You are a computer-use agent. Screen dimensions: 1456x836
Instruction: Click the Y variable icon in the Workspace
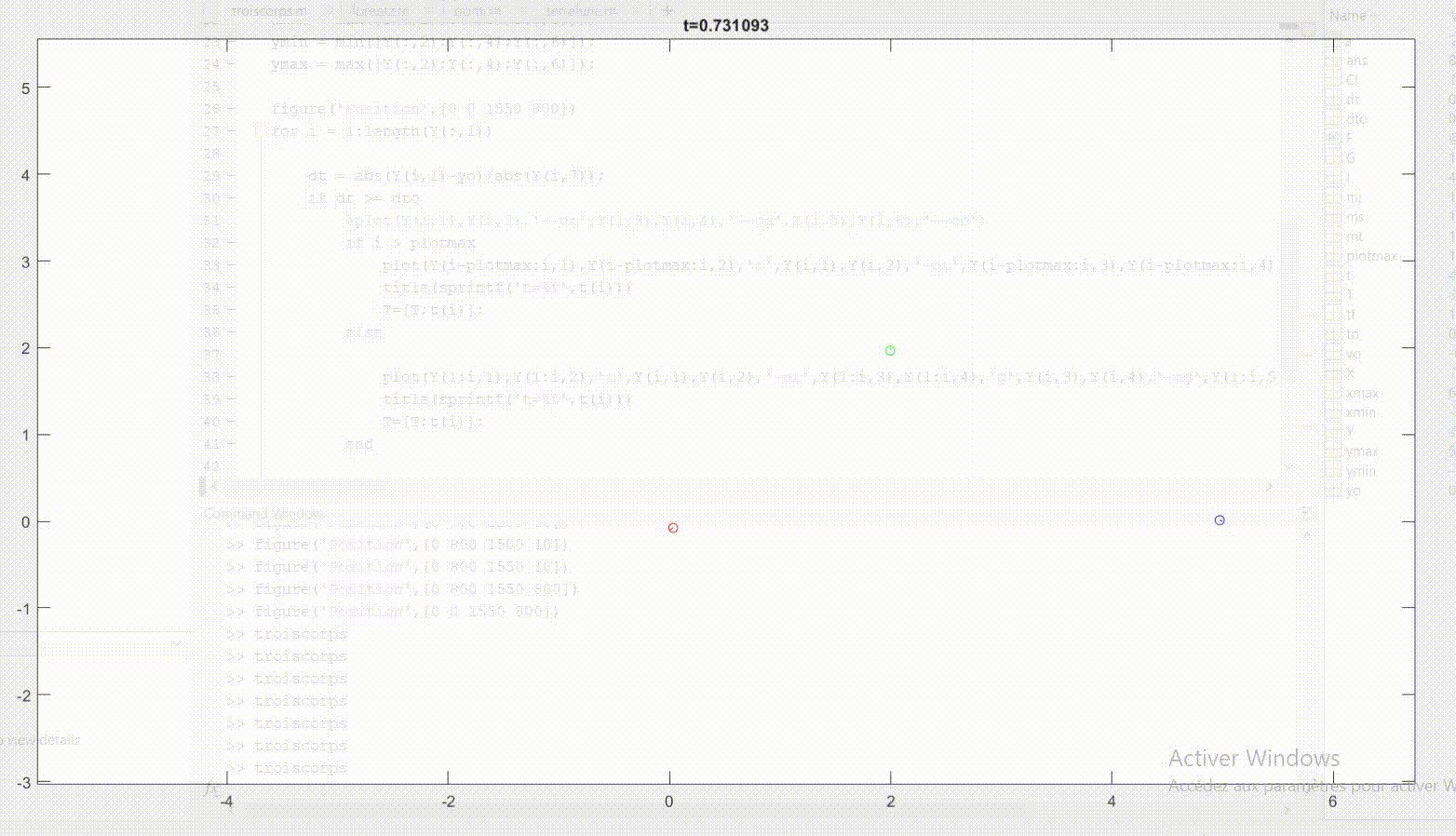pyautogui.click(x=1332, y=431)
